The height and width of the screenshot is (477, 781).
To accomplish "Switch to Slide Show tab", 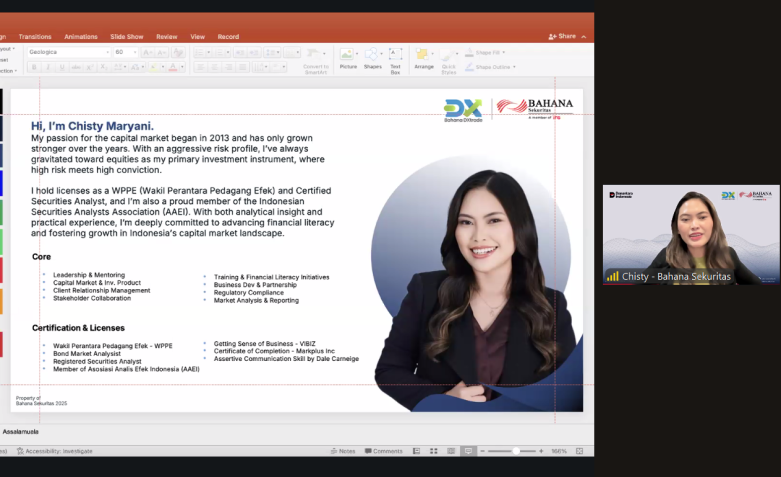I will [127, 37].
